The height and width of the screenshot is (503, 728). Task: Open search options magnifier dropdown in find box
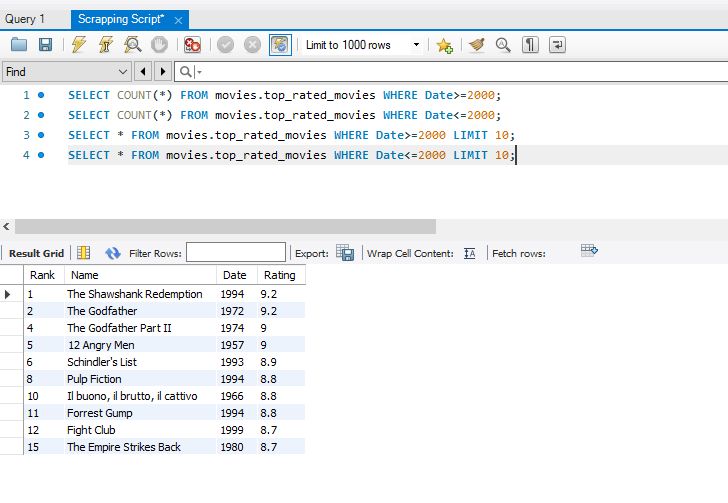190,72
